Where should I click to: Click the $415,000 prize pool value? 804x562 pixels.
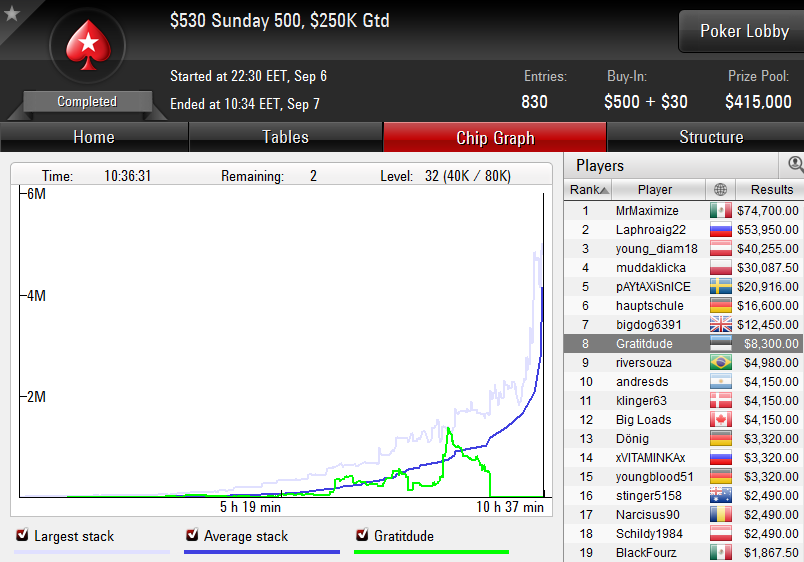coord(758,102)
